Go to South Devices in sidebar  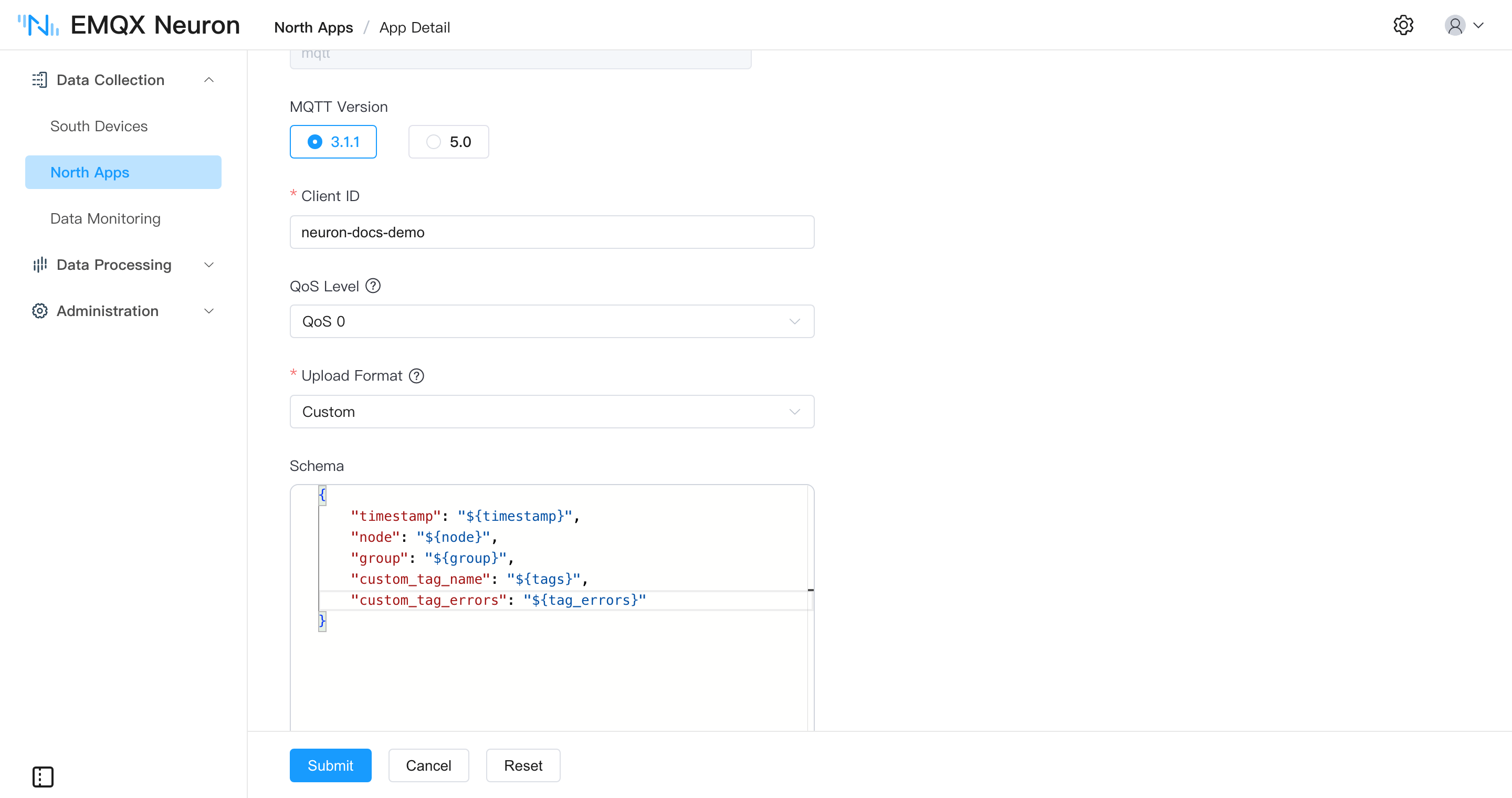pos(99,126)
